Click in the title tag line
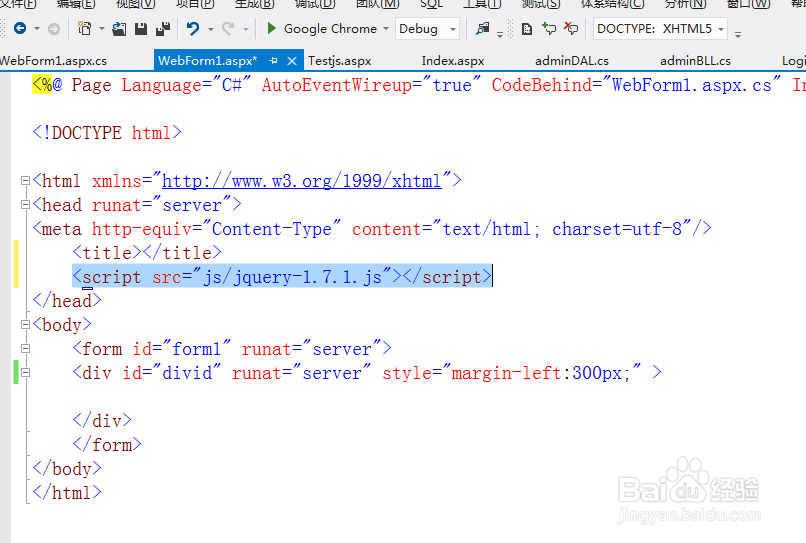The image size is (806, 543). [x=147, y=252]
